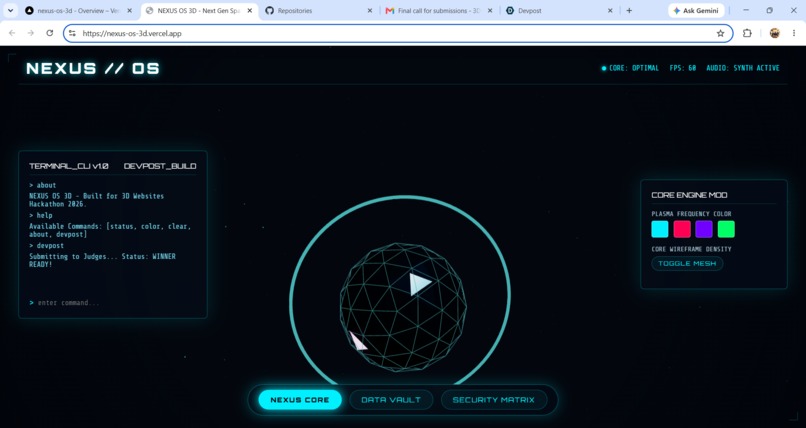This screenshot has width=806, height=428.
Task: Click the DEVPOST_BUILD label
Action: [x=160, y=166]
